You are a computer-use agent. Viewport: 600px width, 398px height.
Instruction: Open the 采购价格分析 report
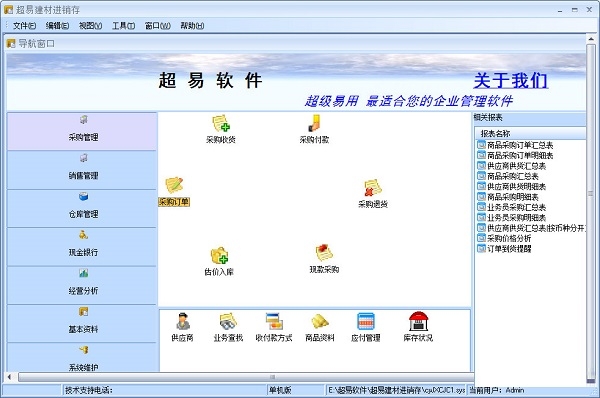(509, 238)
